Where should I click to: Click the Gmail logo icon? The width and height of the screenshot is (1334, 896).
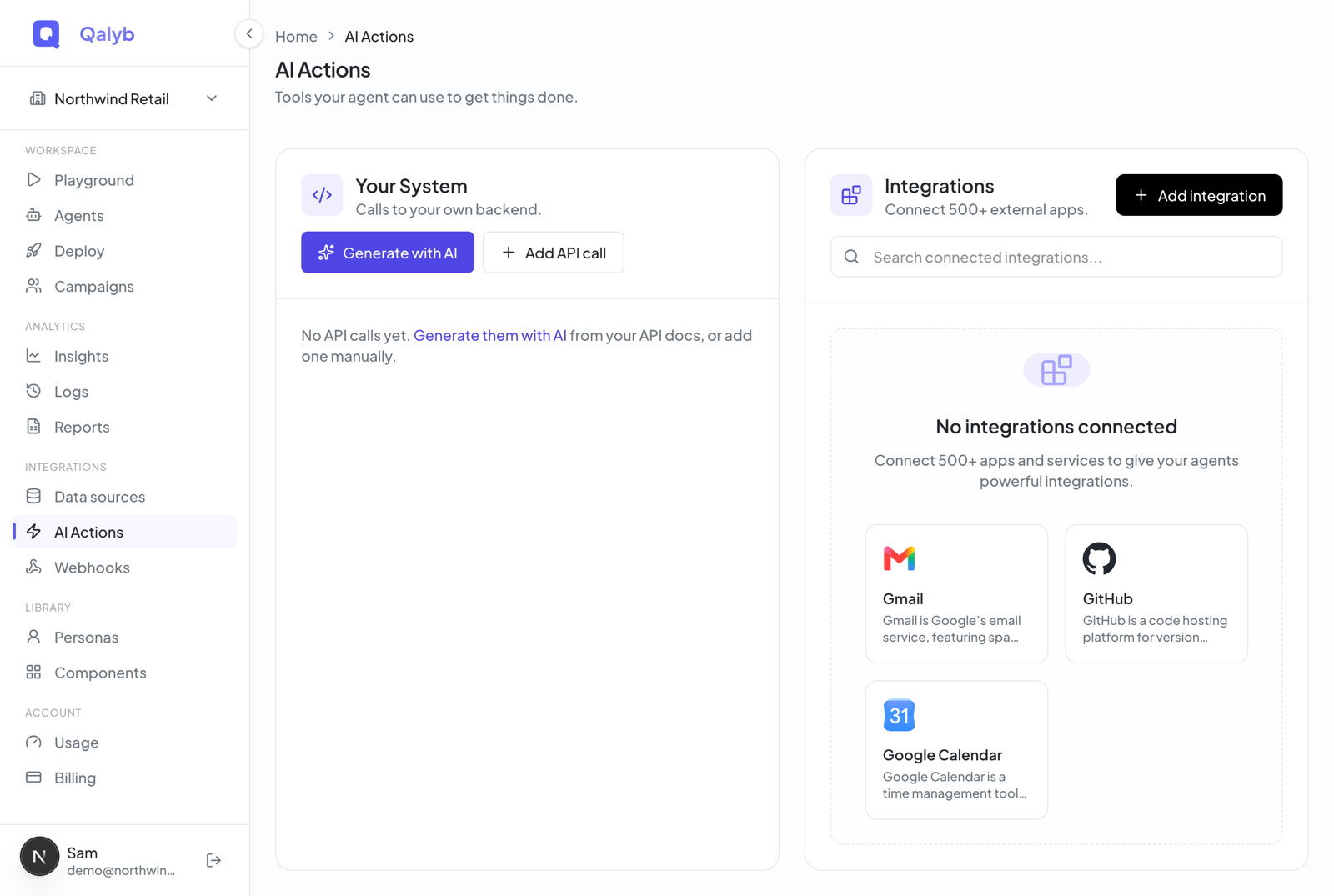tap(899, 558)
